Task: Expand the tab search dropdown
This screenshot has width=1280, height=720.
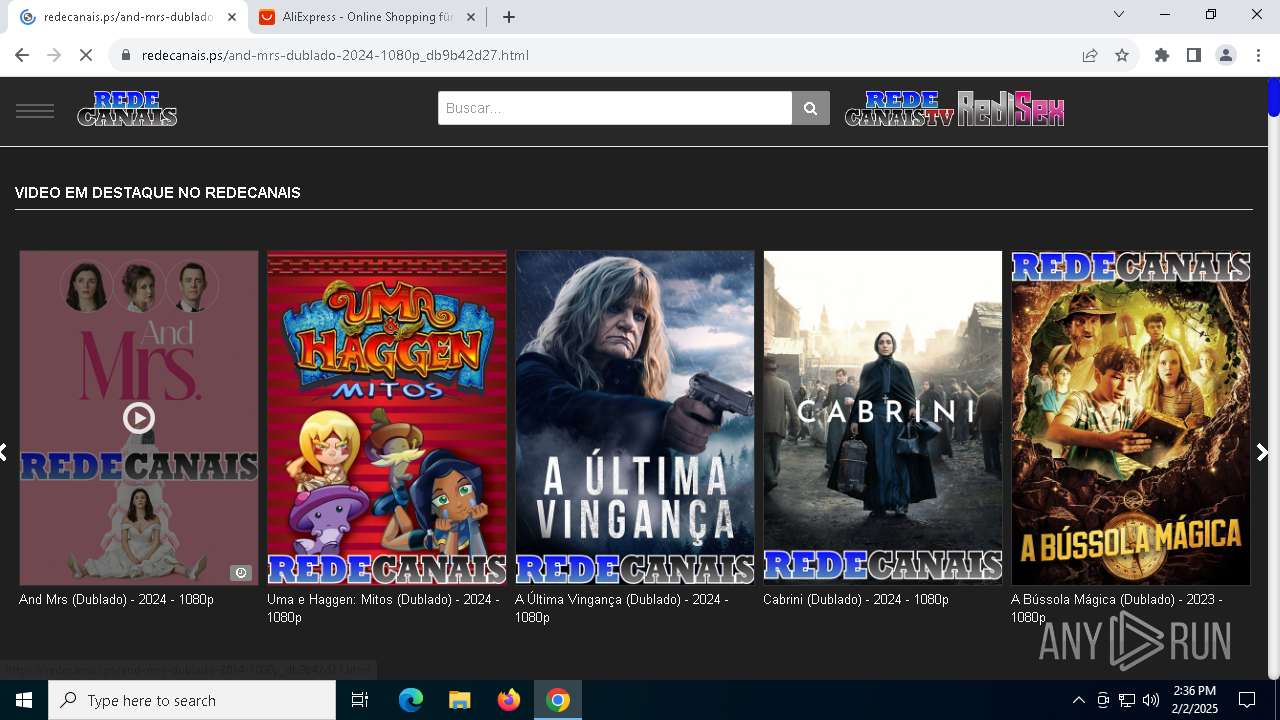Action: tap(1119, 14)
